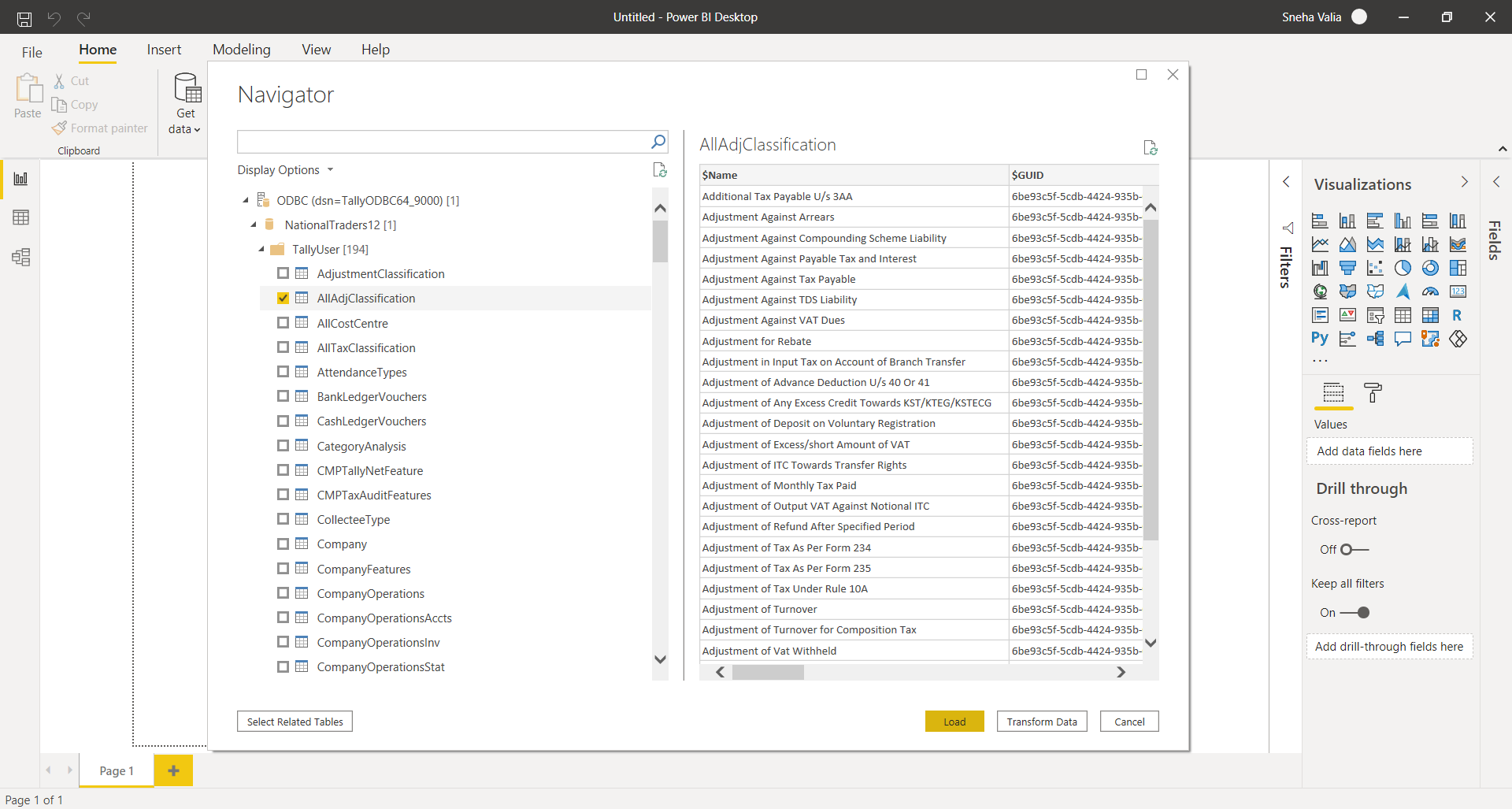Open the View ribbon tab
The width and height of the screenshot is (1512, 809).
click(x=317, y=50)
